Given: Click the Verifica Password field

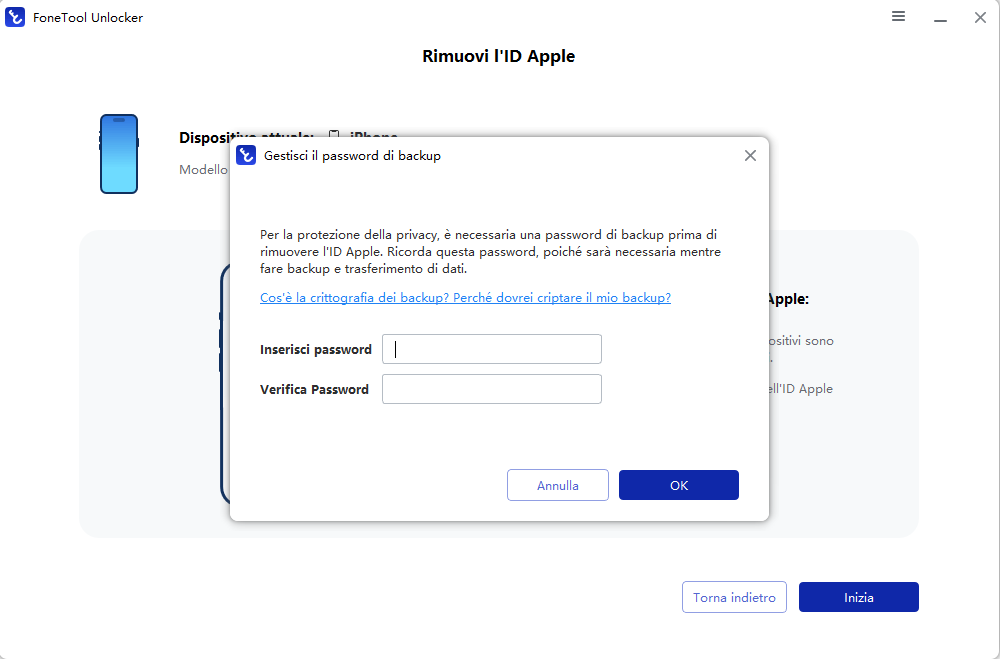Looking at the screenshot, I should click(x=492, y=389).
